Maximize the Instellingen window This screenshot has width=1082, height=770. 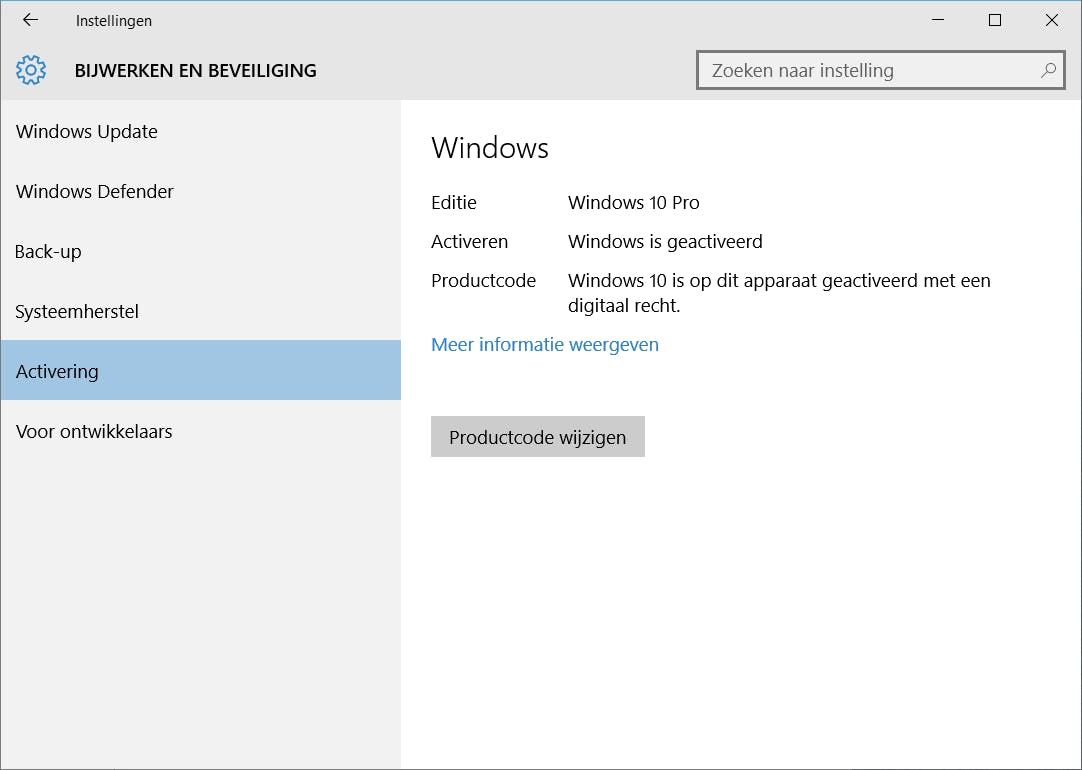pos(994,20)
